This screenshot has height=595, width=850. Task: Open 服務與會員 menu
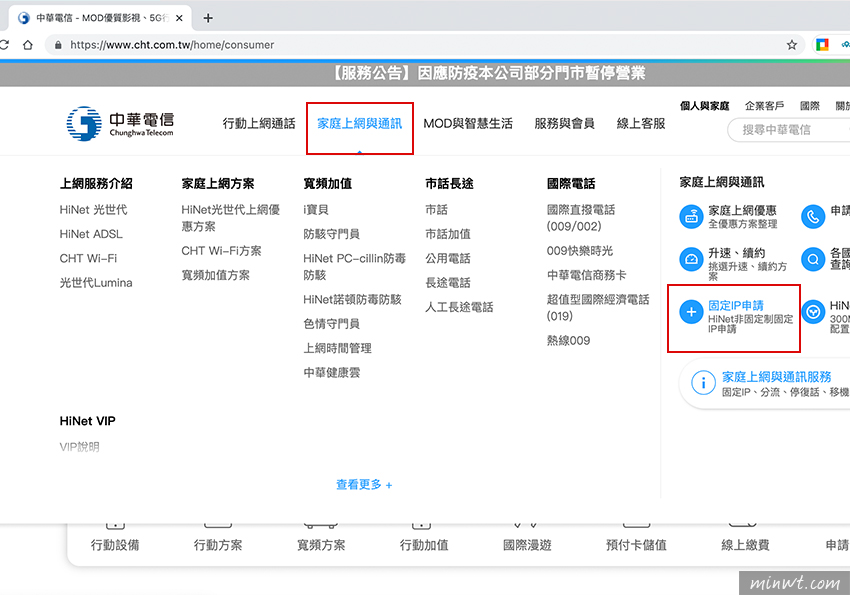564,124
